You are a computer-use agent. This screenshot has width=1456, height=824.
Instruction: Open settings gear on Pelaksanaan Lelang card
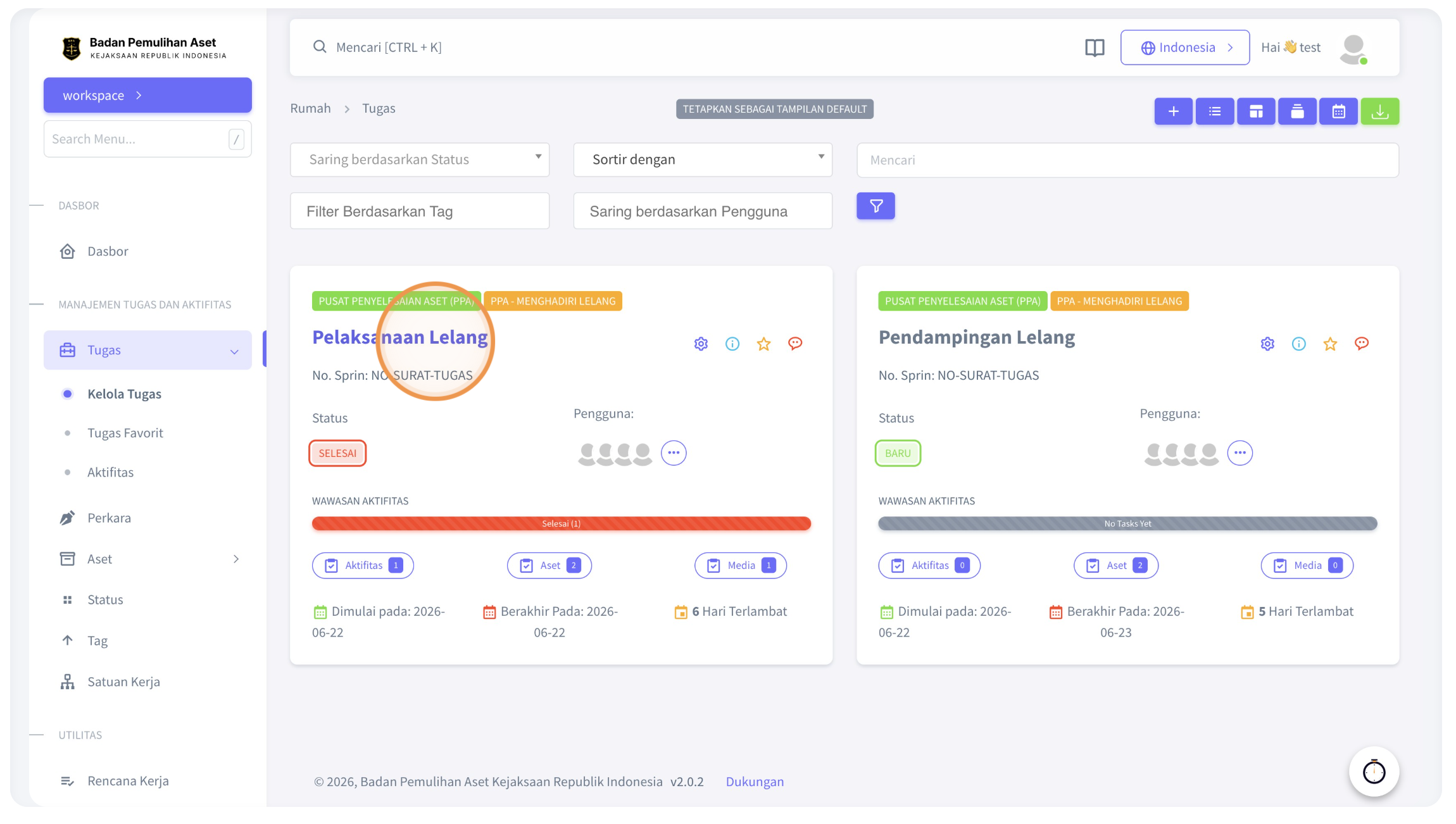(x=701, y=344)
